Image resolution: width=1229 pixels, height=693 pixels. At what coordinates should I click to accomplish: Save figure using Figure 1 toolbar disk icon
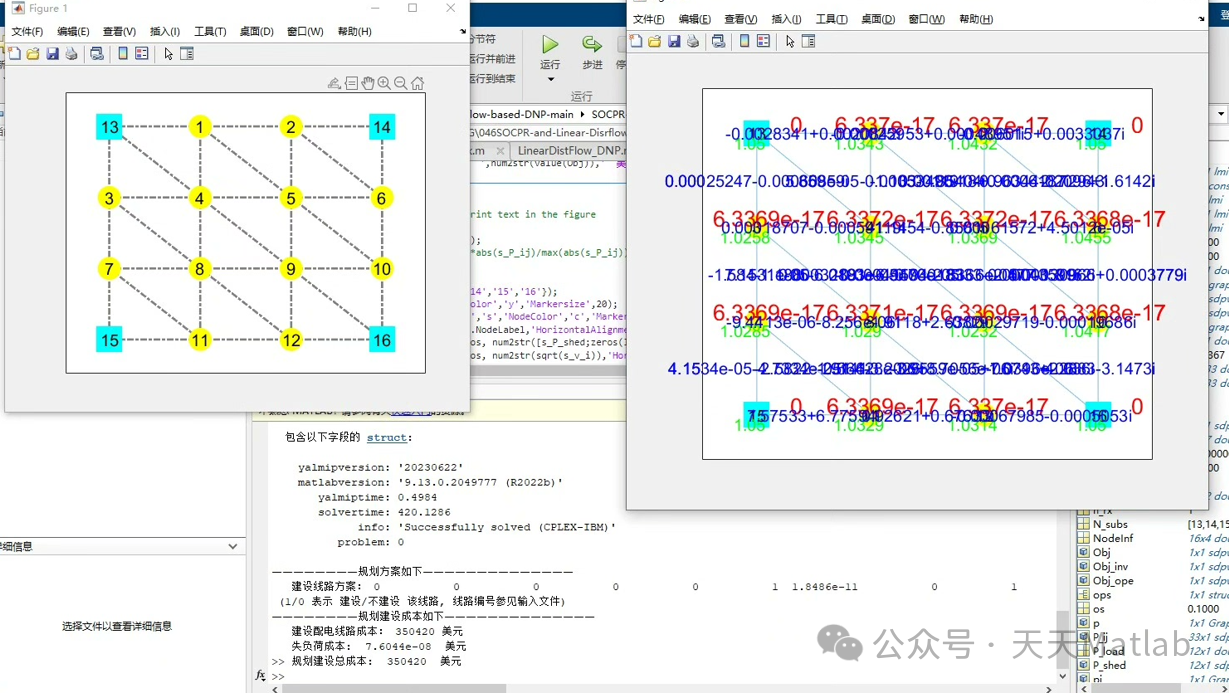(52, 54)
